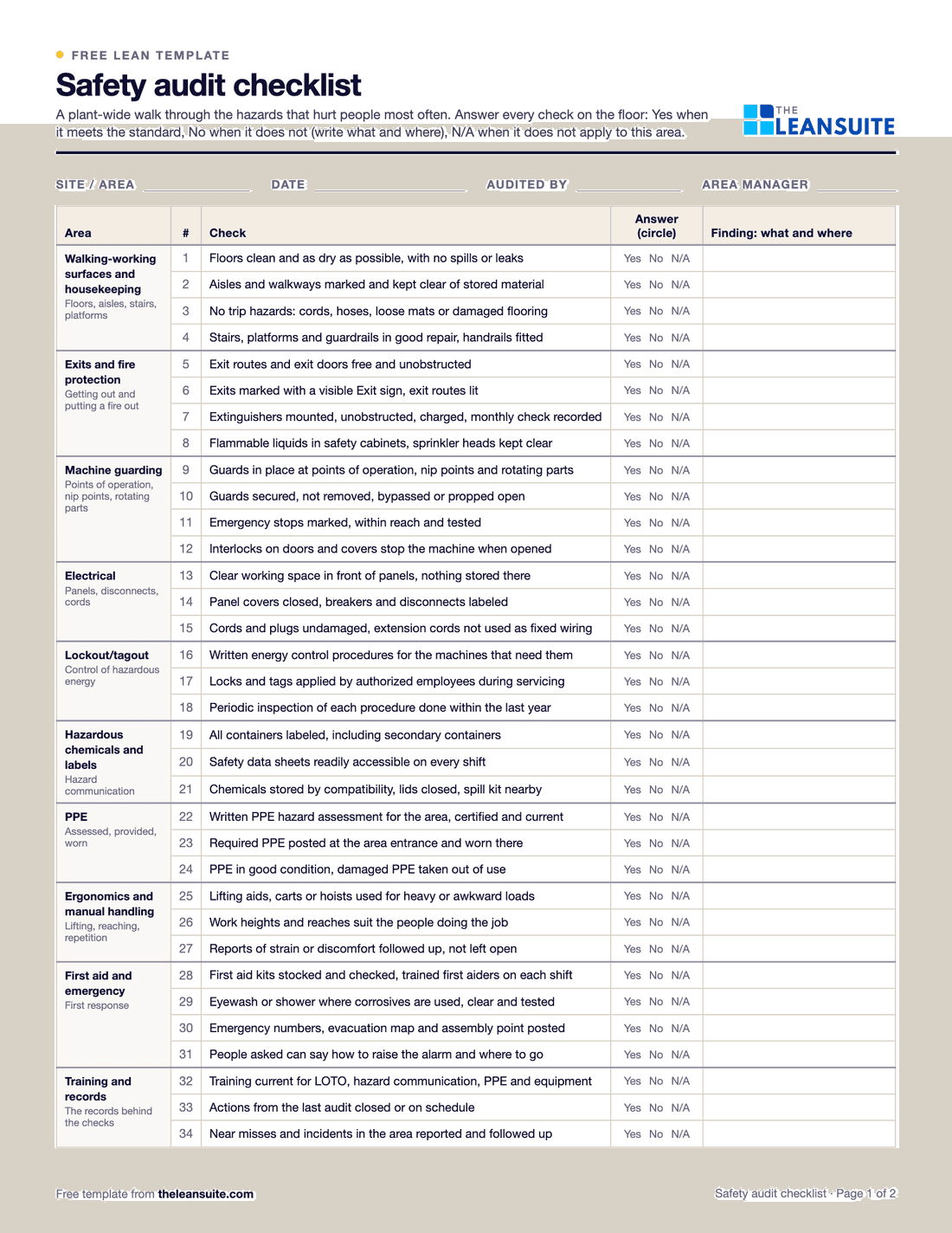Click 'Required PPE posted' check text
Viewport: 952px width, 1233px height.
(366, 842)
